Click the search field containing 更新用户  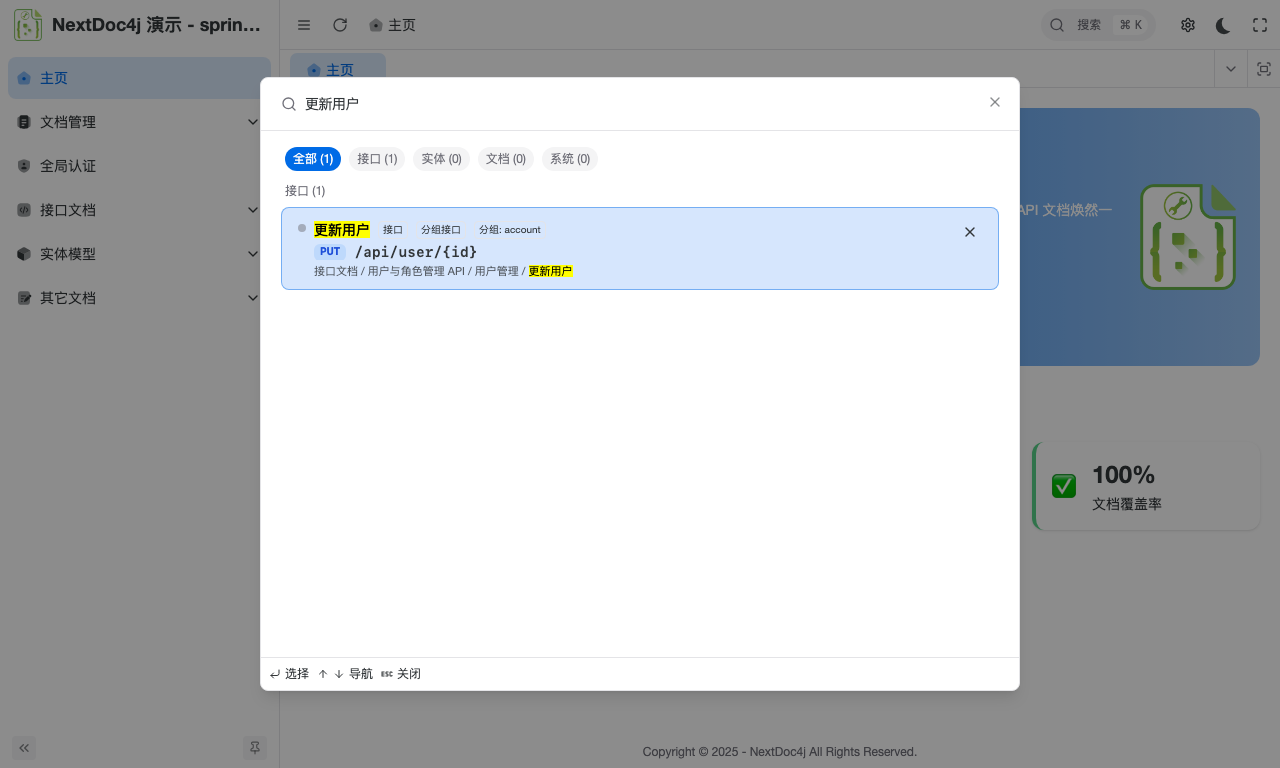(x=640, y=103)
